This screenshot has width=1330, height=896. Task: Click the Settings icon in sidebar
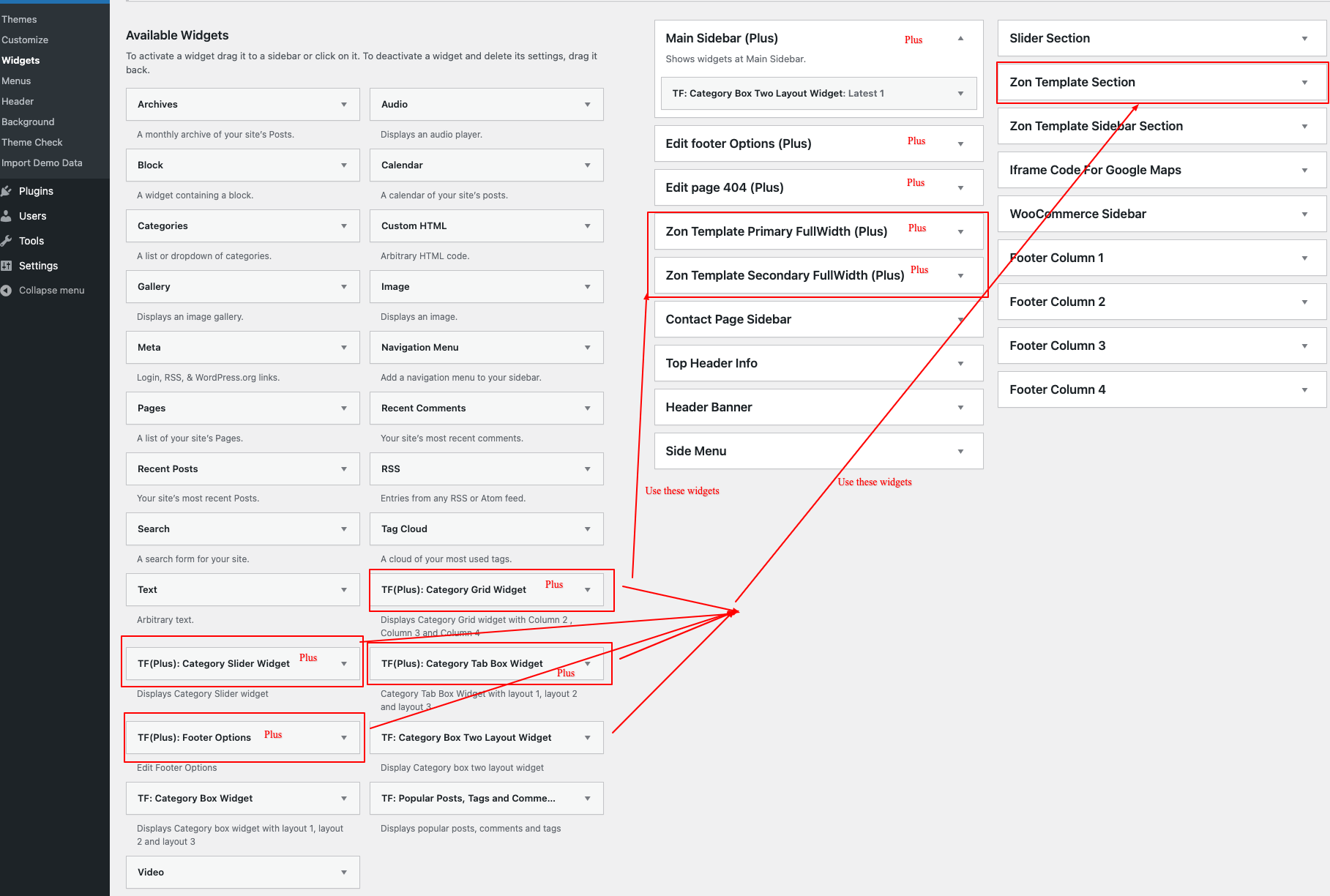(x=7, y=266)
